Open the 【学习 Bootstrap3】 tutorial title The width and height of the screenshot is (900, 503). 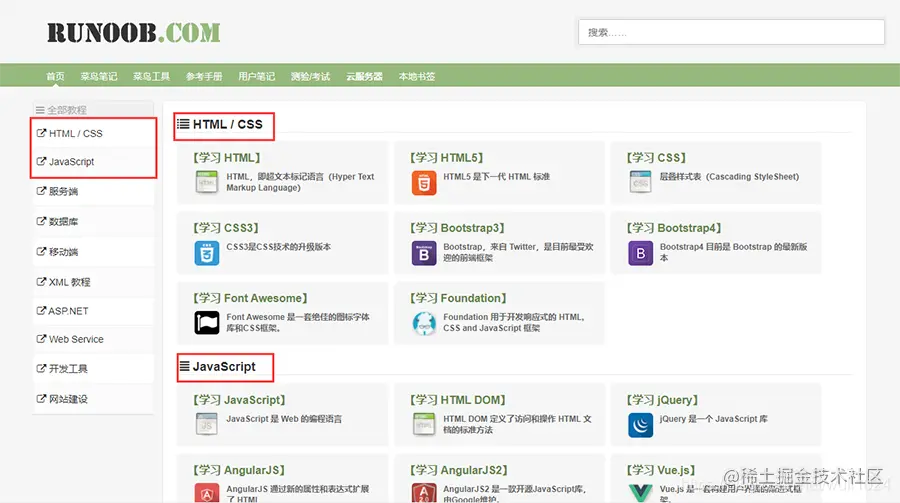click(457, 228)
